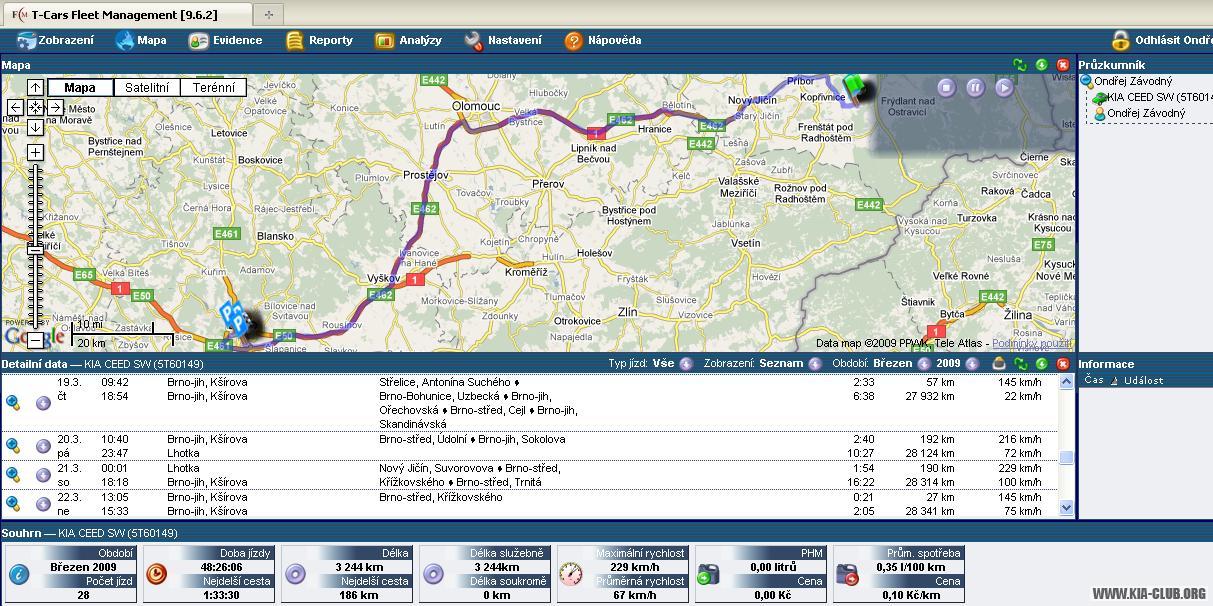Select KIA CEED SW in Průzkumník tree
Viewport: 1213px width, 606px height.
click(x=1150, y=97)
